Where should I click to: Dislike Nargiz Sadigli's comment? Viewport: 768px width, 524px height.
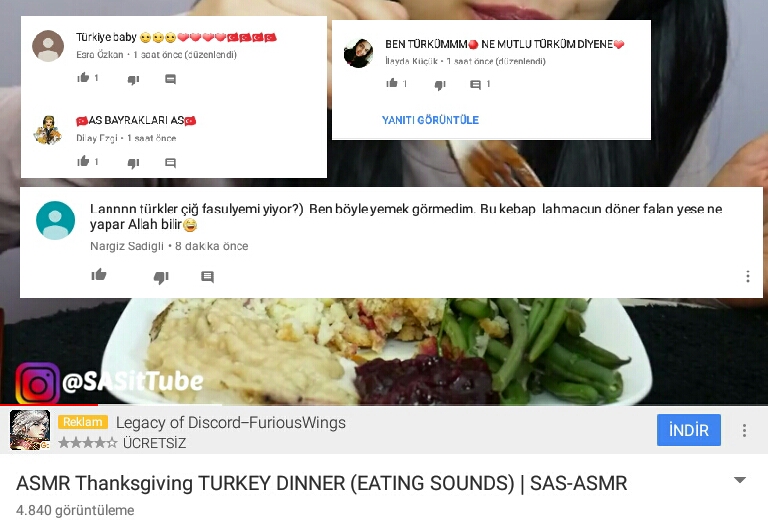coord(161,277)
